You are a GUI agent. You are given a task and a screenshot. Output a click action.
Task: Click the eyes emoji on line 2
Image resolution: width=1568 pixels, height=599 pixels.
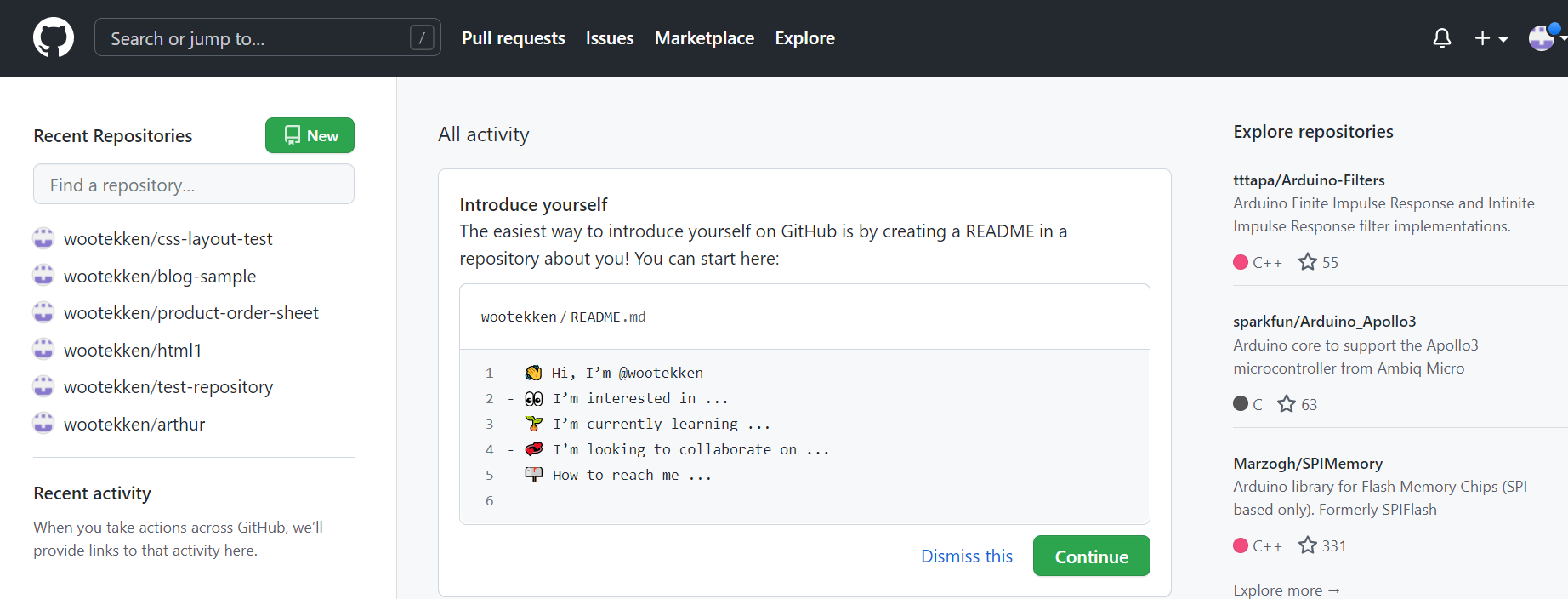point(533,398)
